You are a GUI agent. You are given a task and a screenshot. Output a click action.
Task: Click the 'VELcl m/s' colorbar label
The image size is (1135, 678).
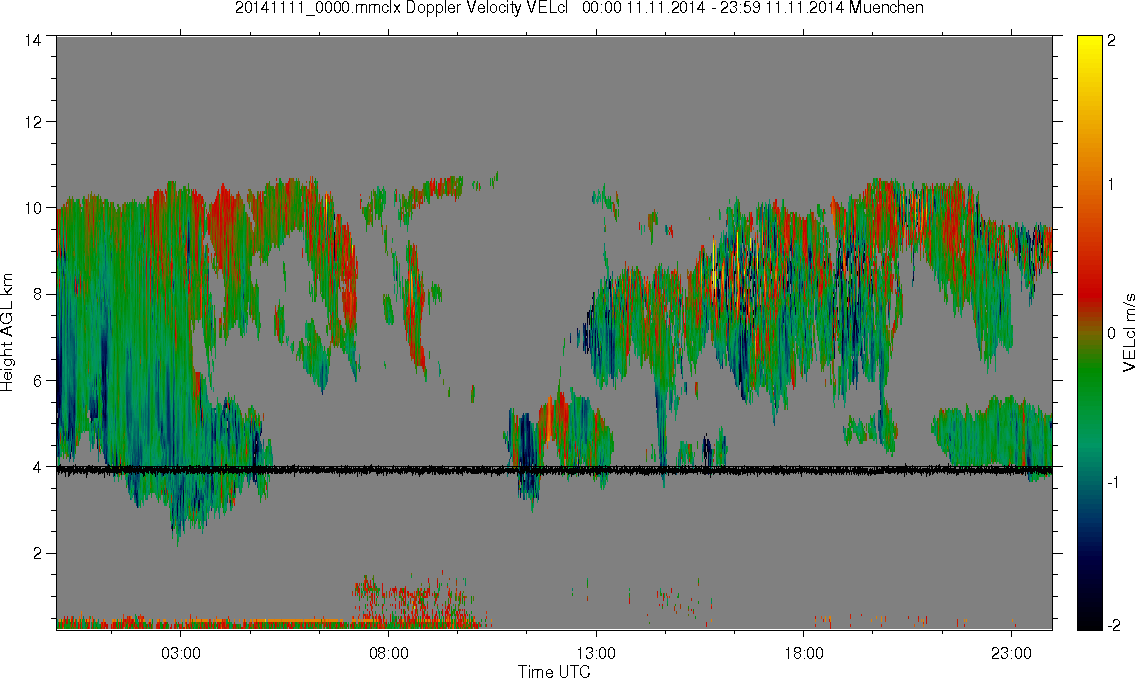[x=1128, y=333]
